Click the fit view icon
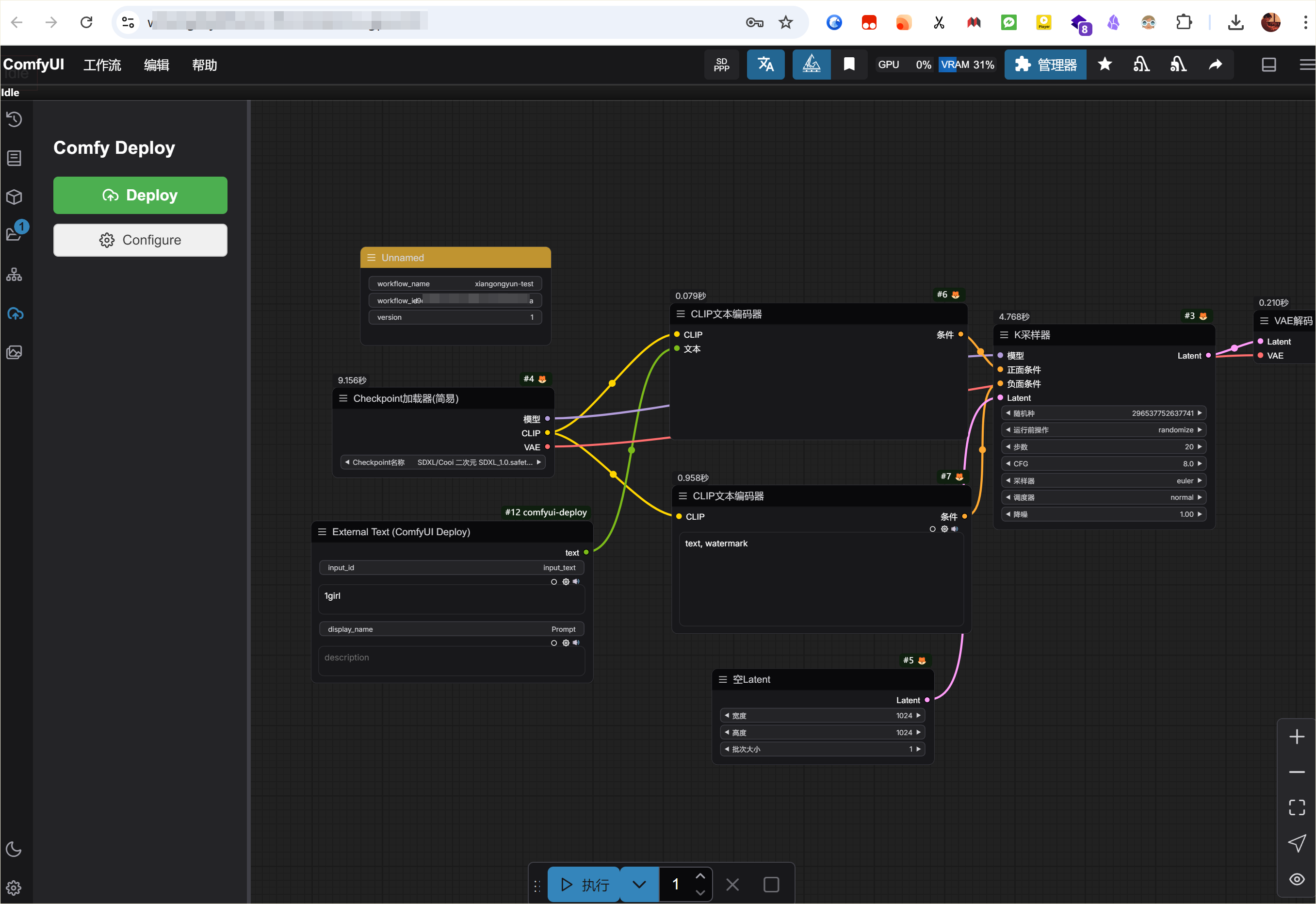The height and width of the screenshot is (904, 1316). pyautogui.click(x=1296, y=807)
